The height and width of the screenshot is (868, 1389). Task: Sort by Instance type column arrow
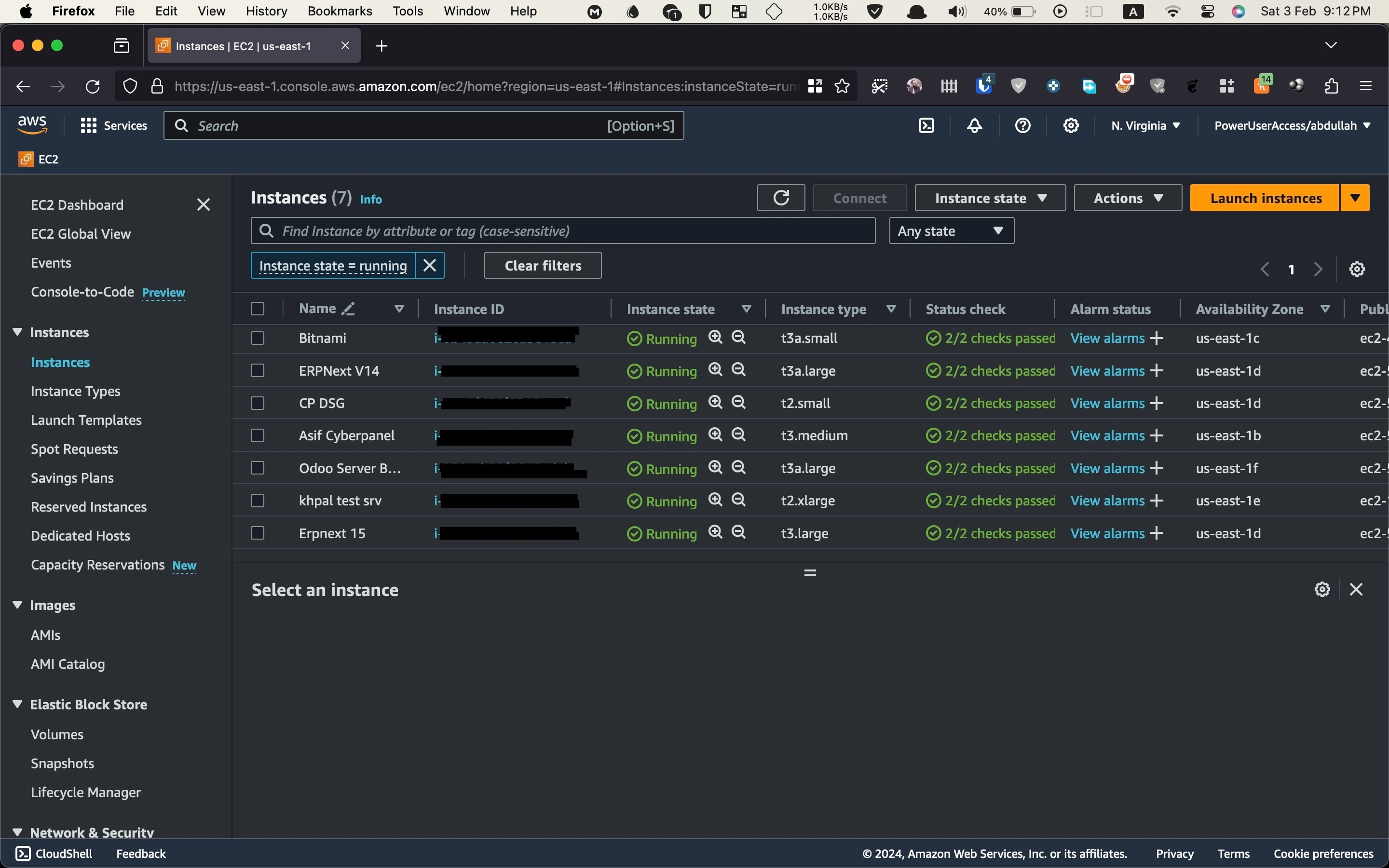click(x=891, y=309)
